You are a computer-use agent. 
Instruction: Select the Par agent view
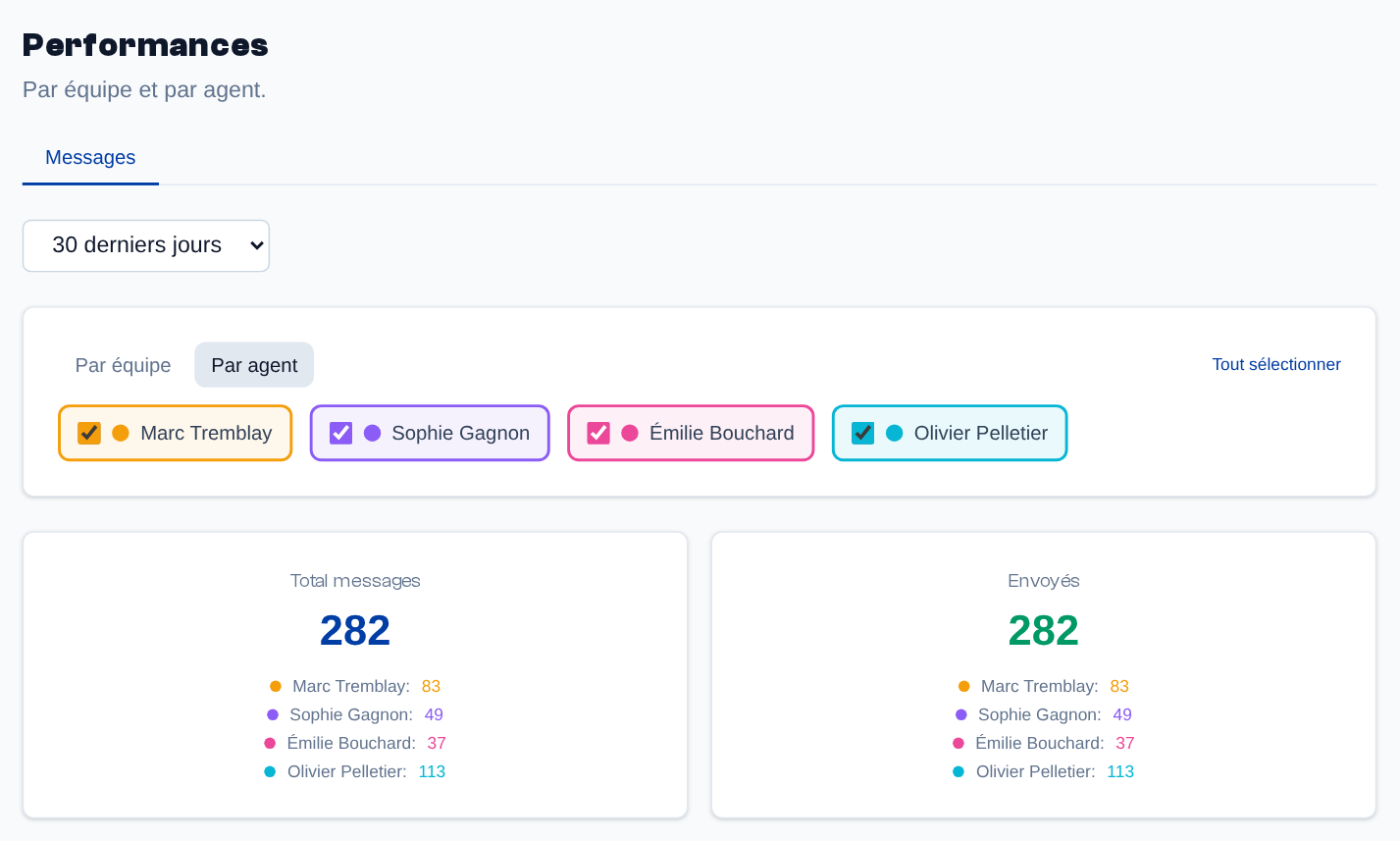click(254, 365)
